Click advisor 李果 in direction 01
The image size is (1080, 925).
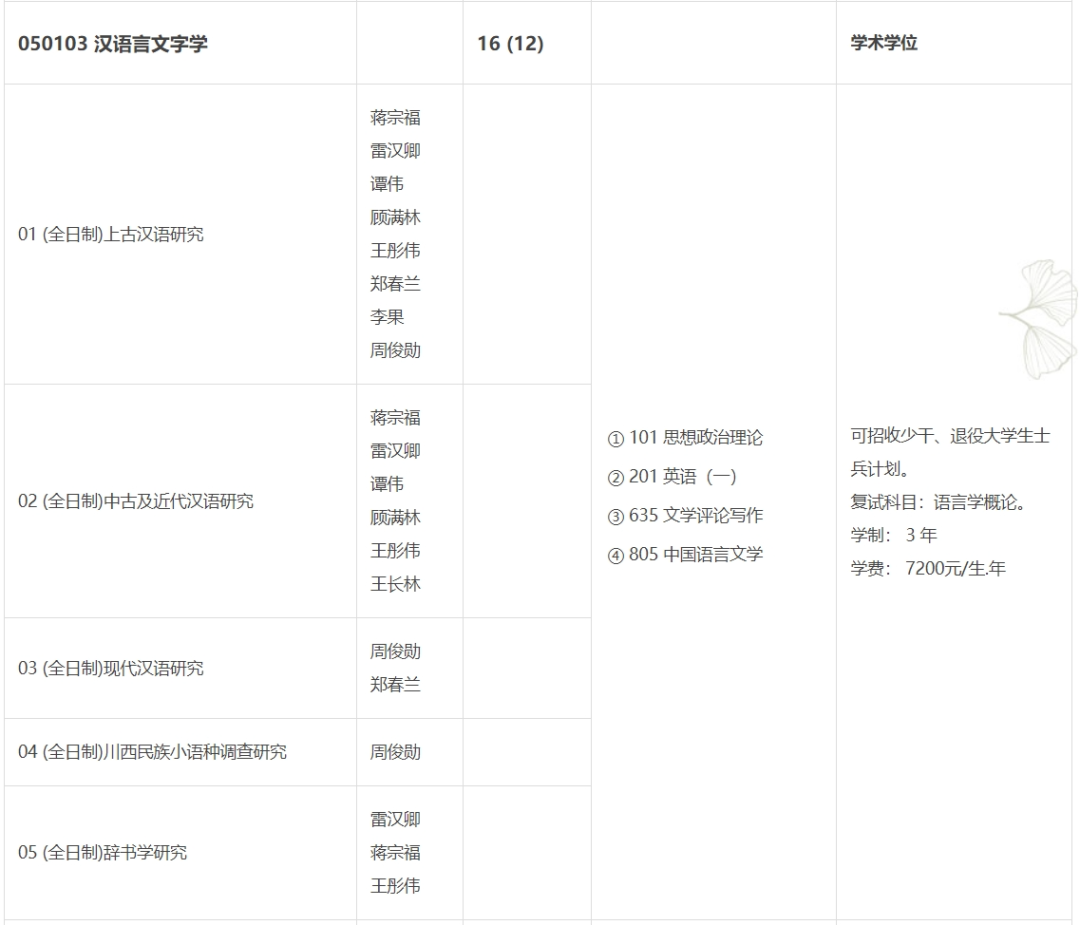(387, 317)
